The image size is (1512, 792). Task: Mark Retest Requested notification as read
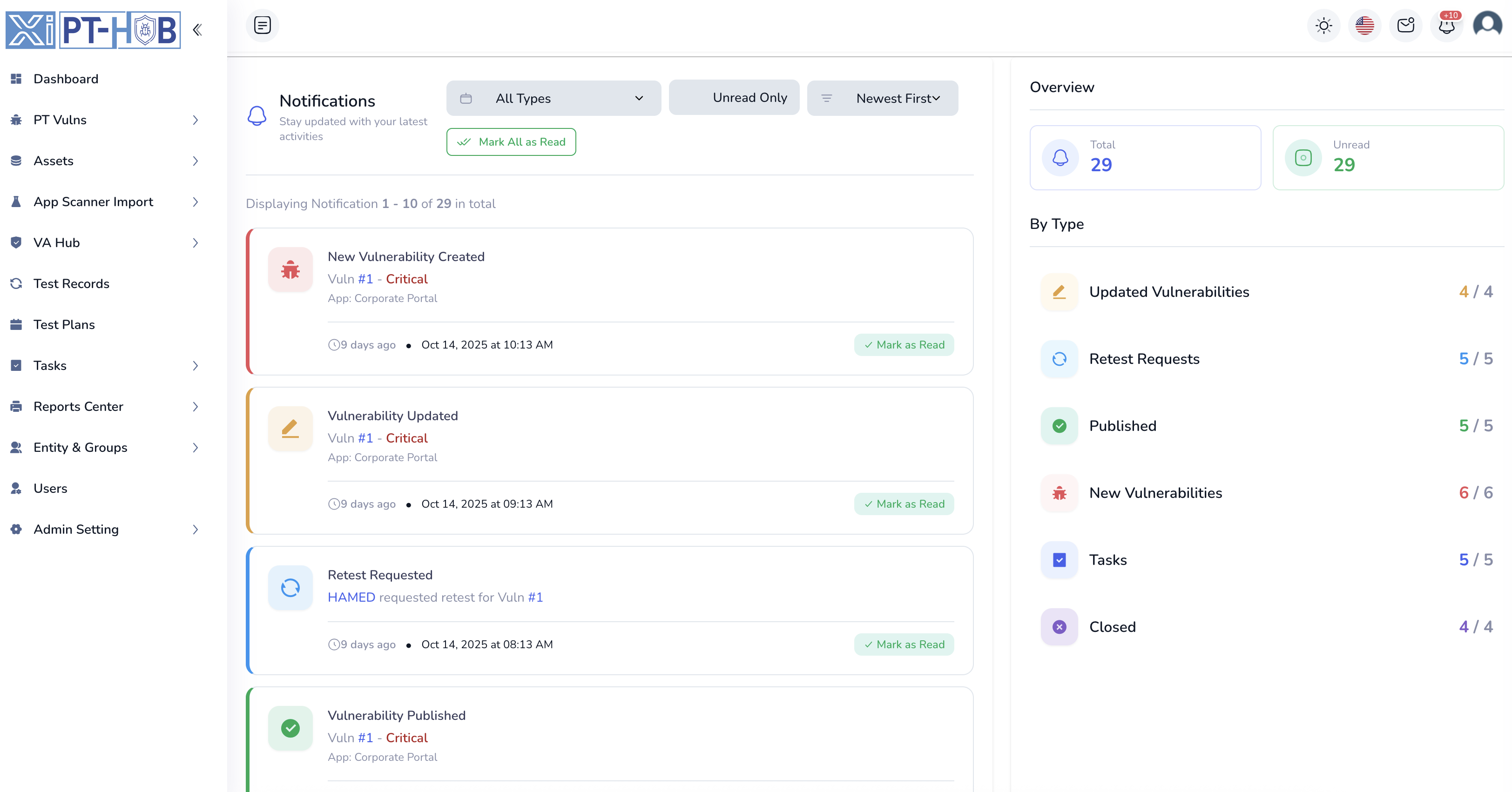904,645
